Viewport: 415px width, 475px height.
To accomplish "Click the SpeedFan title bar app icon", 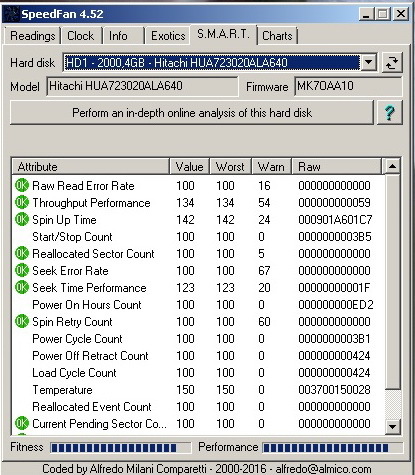I will click(x=11, y=14).
